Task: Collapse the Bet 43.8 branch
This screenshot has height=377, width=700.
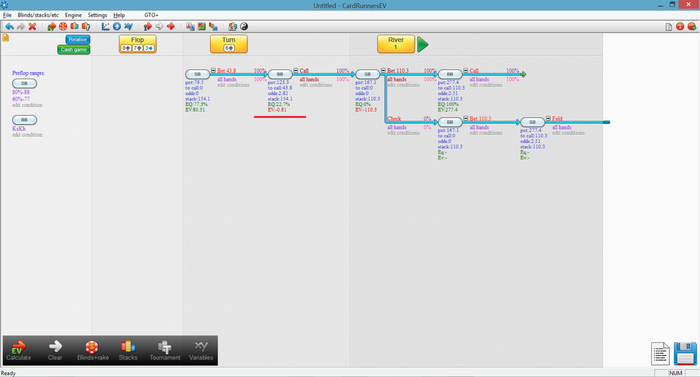Action: pyautogui.click(x=213, y=71)
